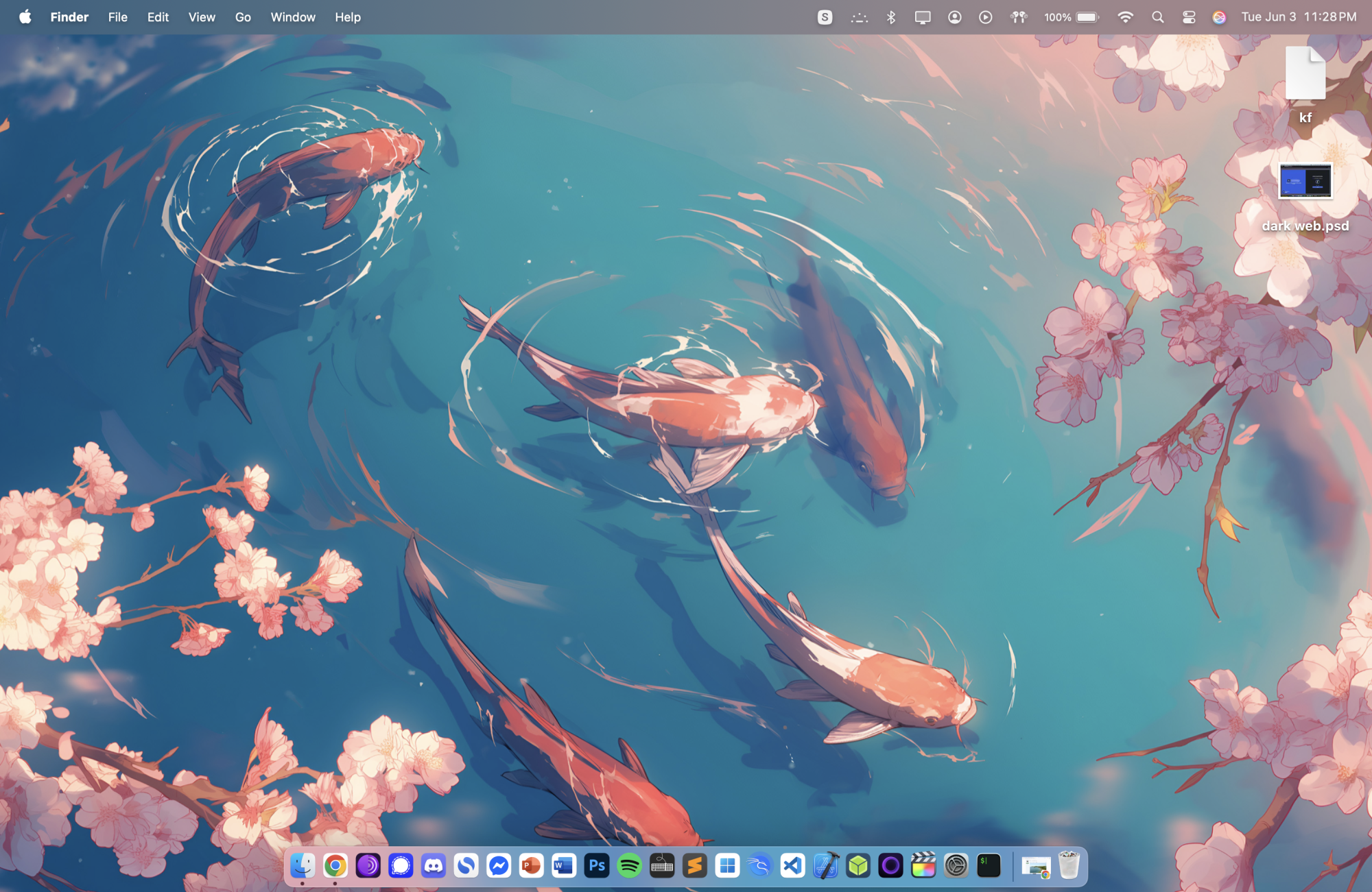The image size is (1372, 892).
Task: Launch Microsoft Word from the dock
Action: click(x=564, y=866)
